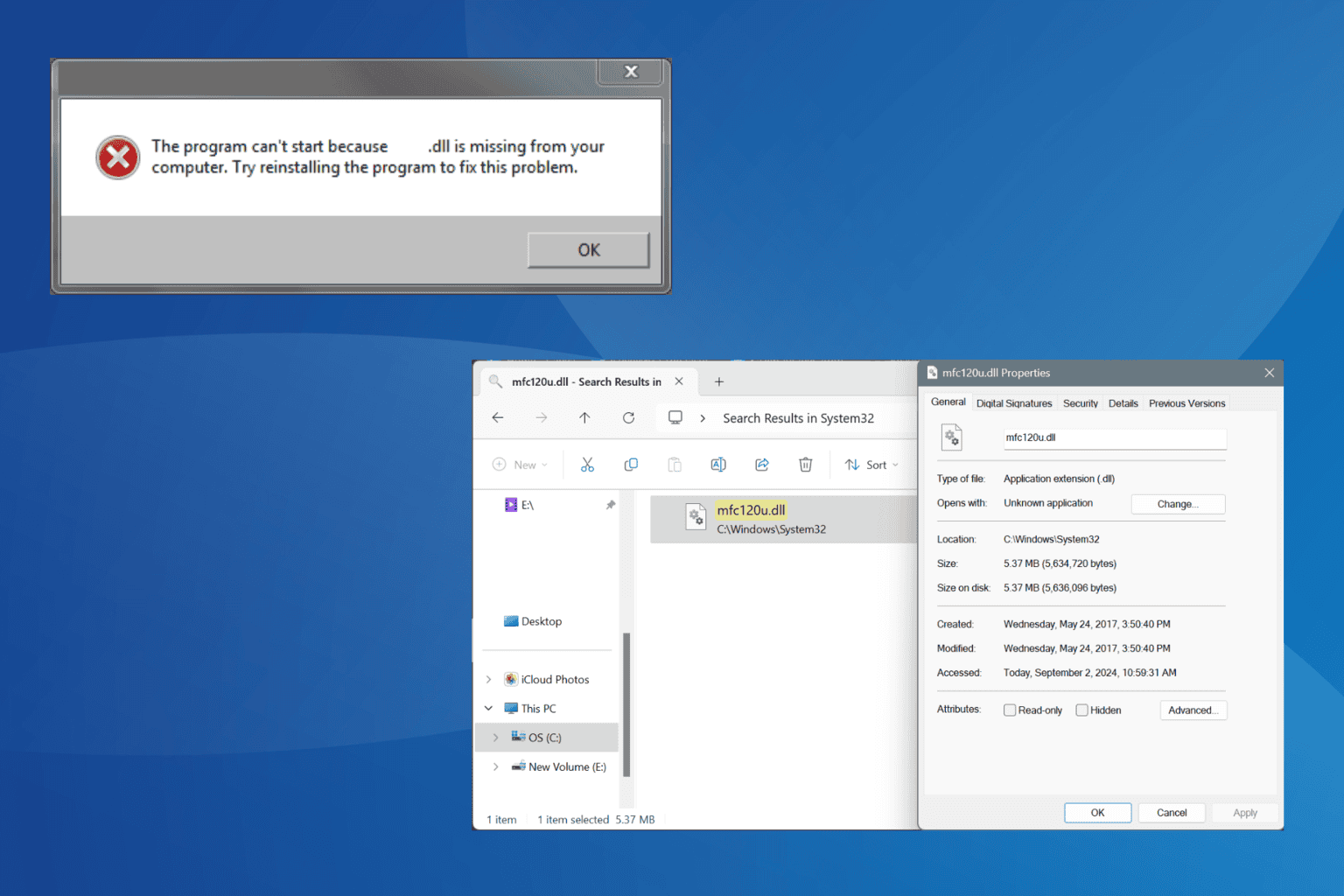Screen dimensions: 1344x896
Task: Toggle the Read-only checkbox
Action: point(1010,710)
